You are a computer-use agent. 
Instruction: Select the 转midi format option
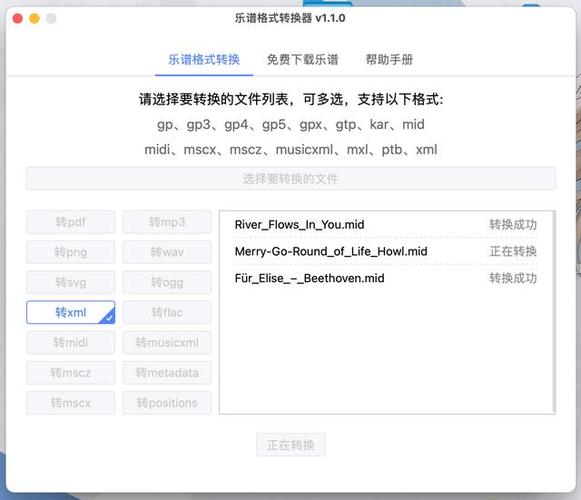(71, 342)
